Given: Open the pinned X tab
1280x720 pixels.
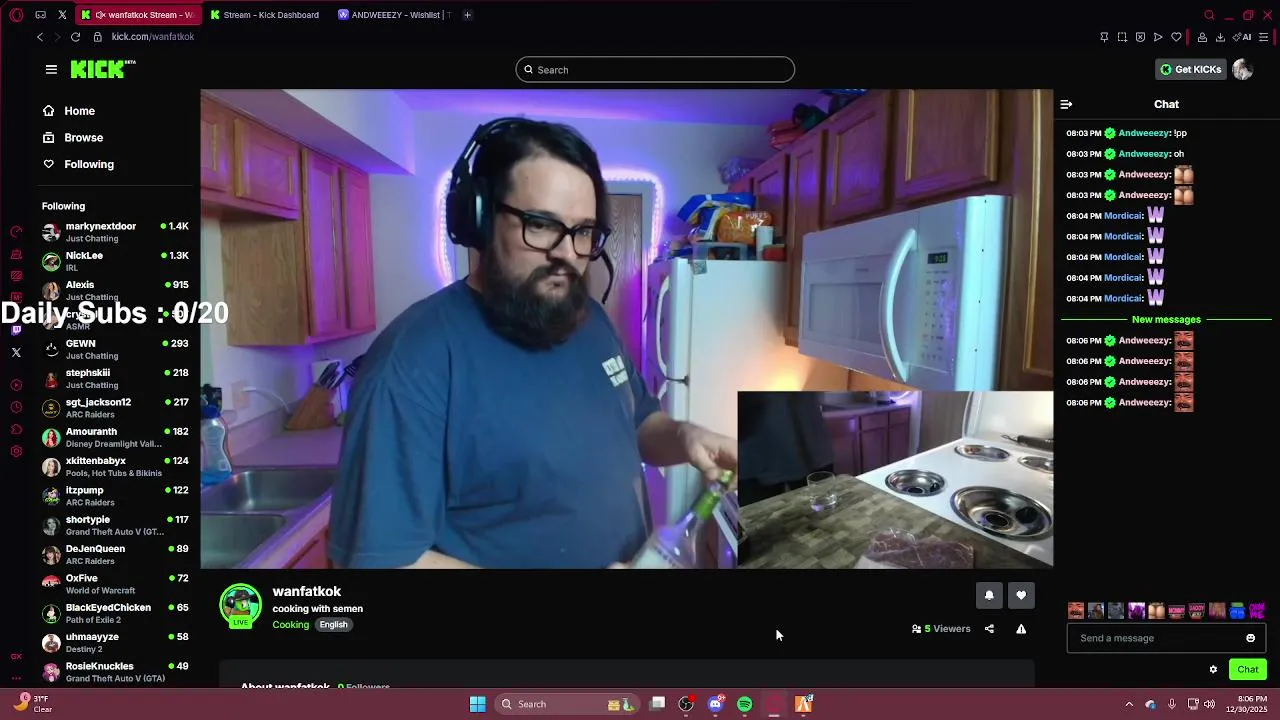Looking at the screenshot, I should pos(62,15).
